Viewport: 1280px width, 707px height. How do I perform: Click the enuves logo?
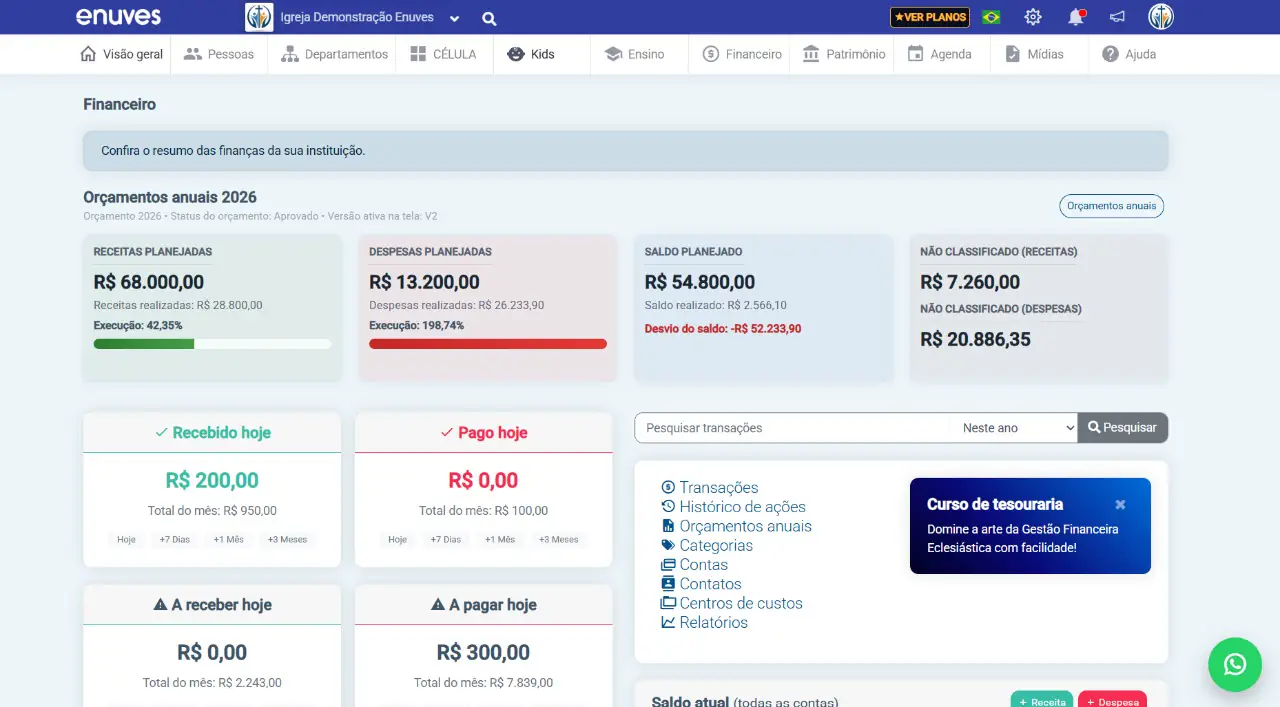click(118, 17)
